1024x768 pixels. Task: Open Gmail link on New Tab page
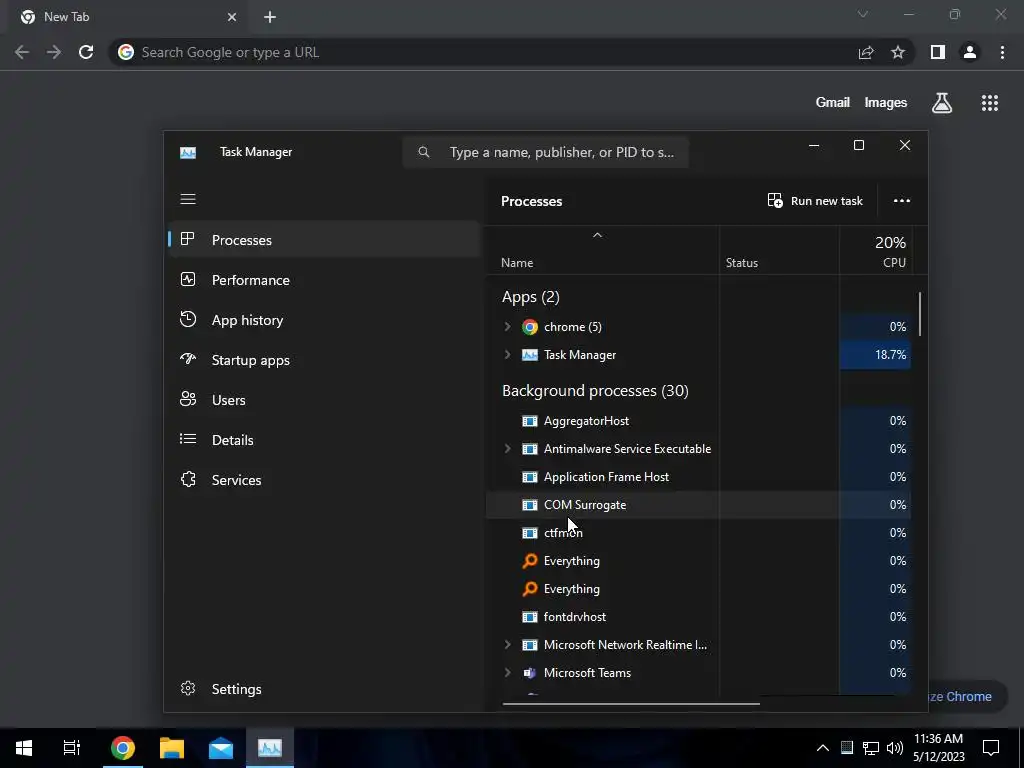click(833, 103)
